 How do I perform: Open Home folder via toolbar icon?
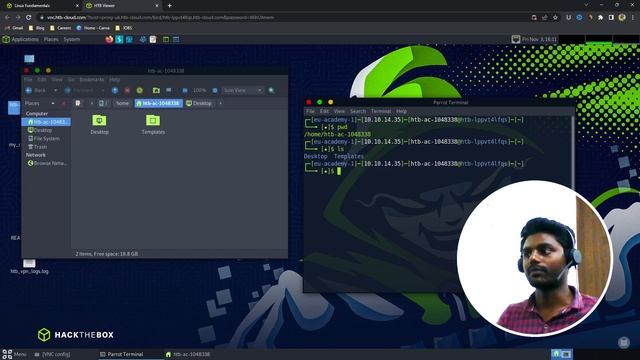pyautogui.click(x=156, y=90)
